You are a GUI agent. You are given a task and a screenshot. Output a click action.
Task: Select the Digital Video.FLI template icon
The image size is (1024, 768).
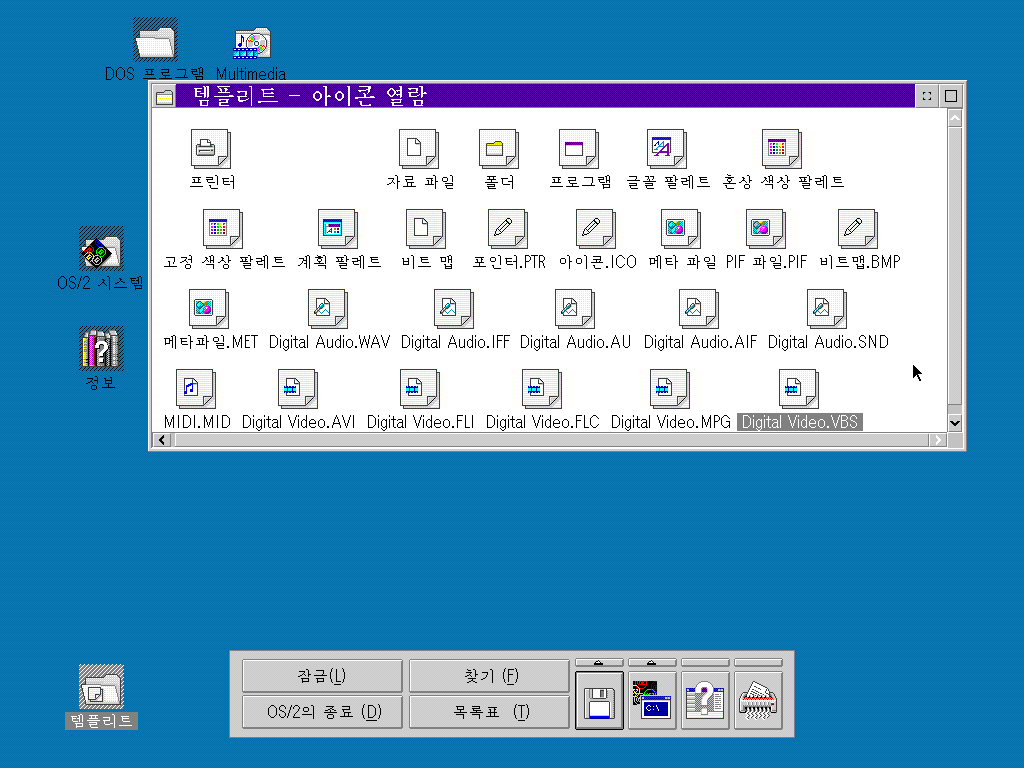tap(419, 389)
